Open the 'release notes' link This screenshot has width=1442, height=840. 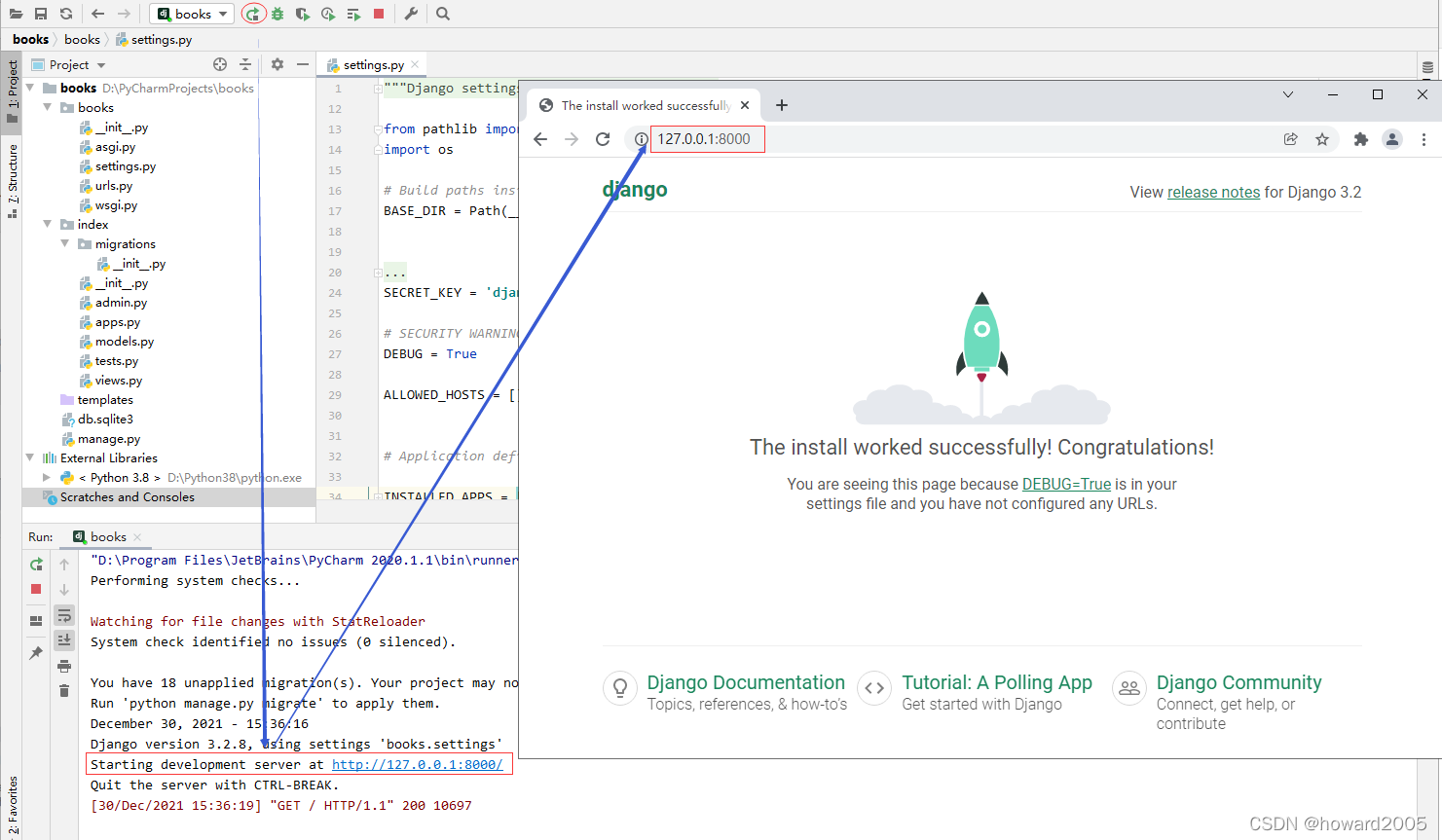pyautogui.click(x=1213, y=192)
